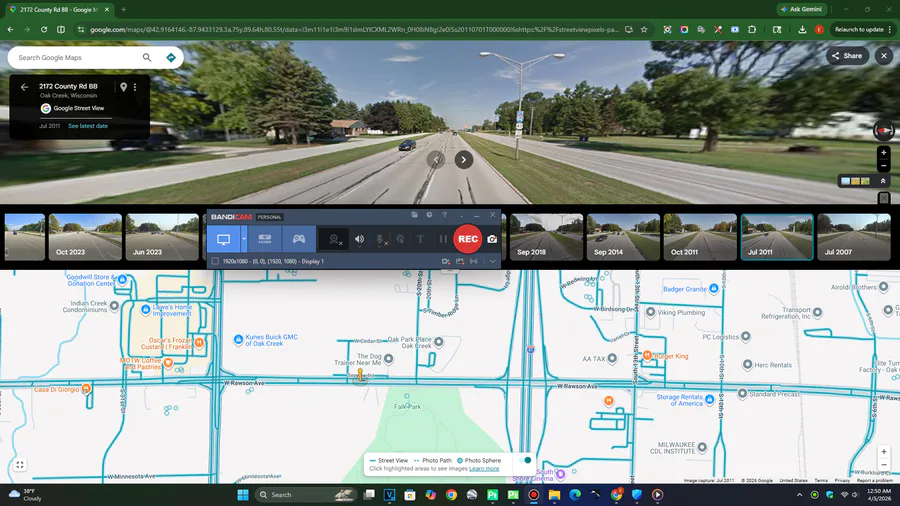Select the Sep 2014 Street View thumbnail

point(623,237)
